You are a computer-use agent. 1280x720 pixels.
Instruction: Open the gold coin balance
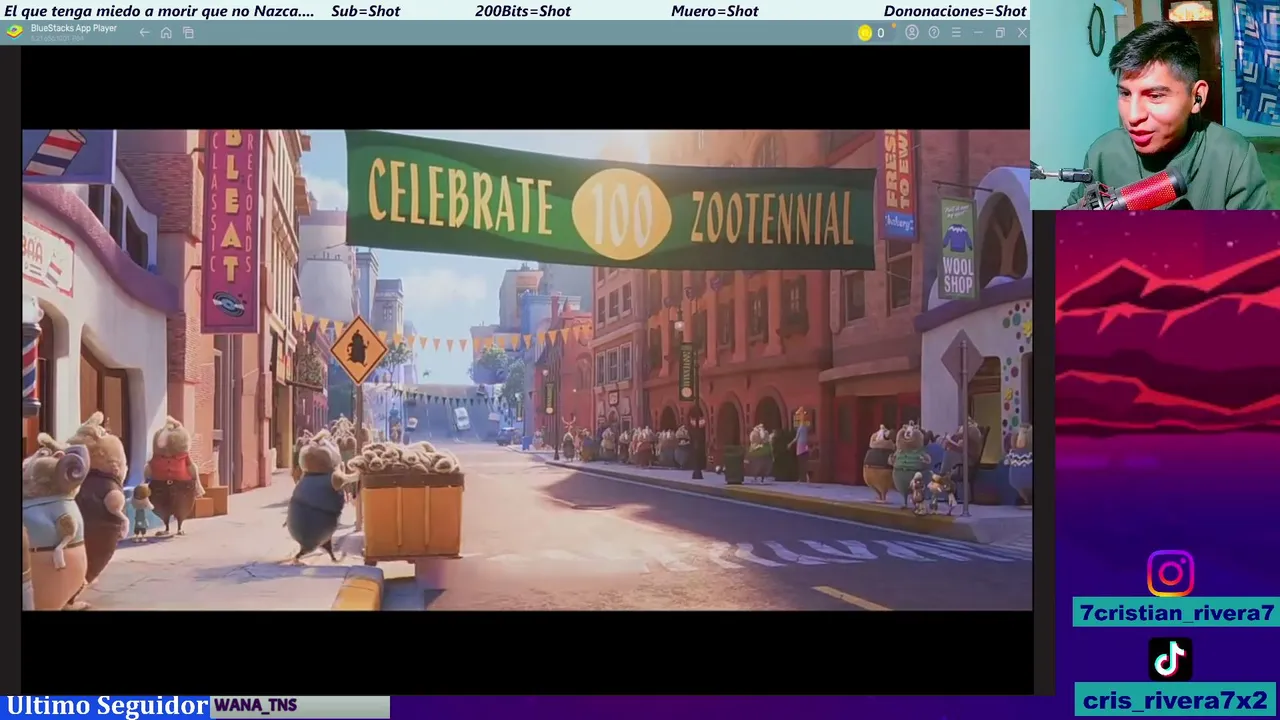(x=871, y=33)
